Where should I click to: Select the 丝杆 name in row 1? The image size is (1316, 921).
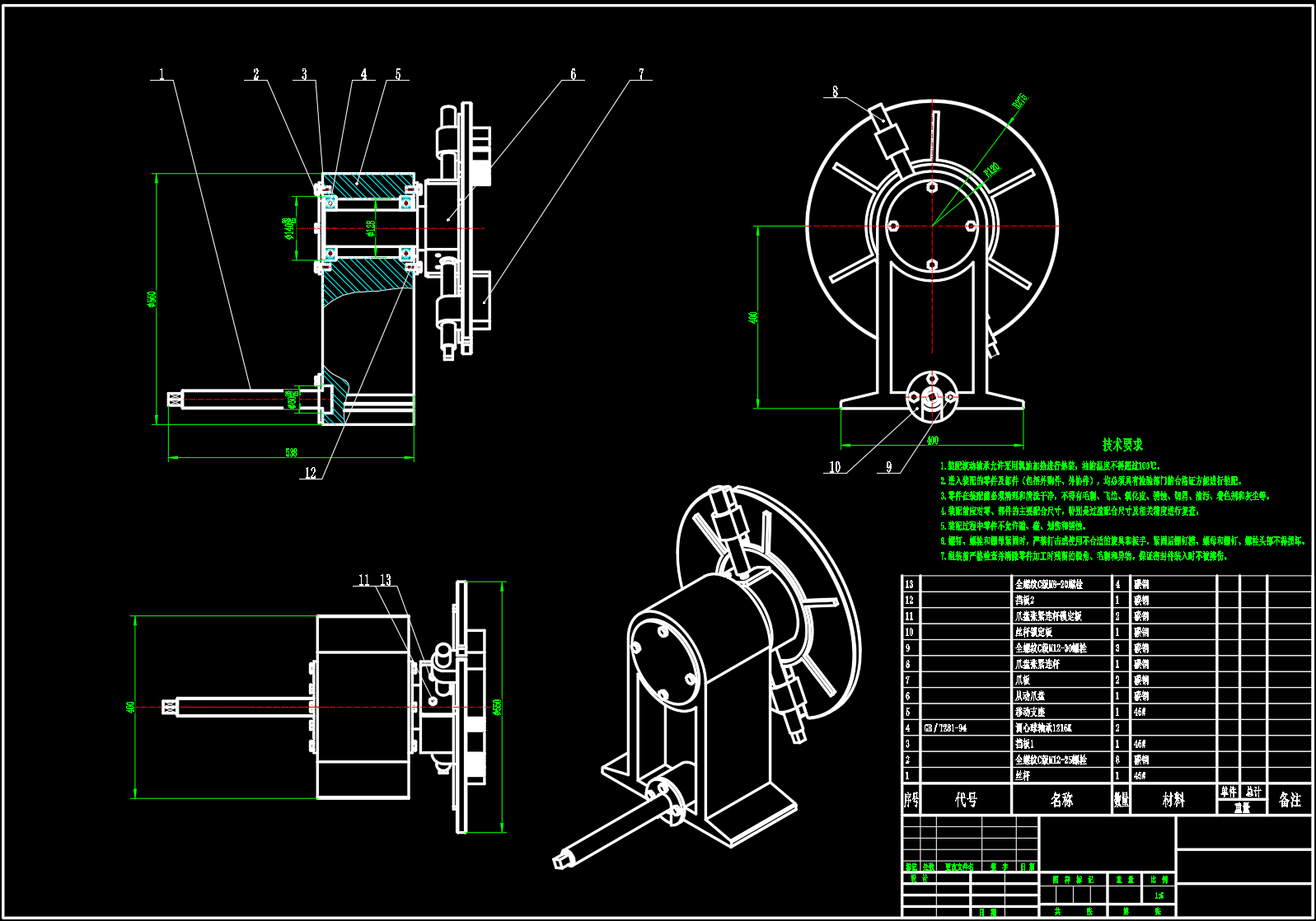tap(1023, 776)
